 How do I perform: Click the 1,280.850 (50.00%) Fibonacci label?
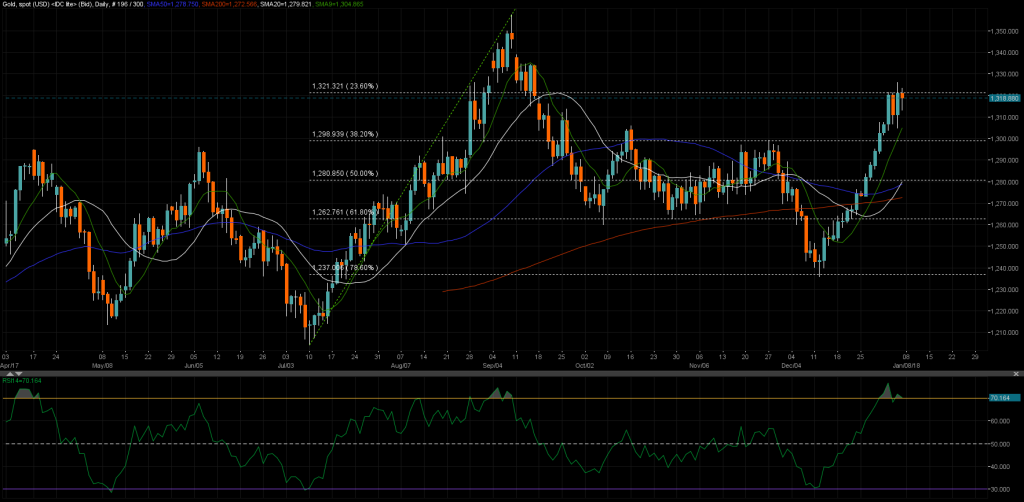pos(344,174)
